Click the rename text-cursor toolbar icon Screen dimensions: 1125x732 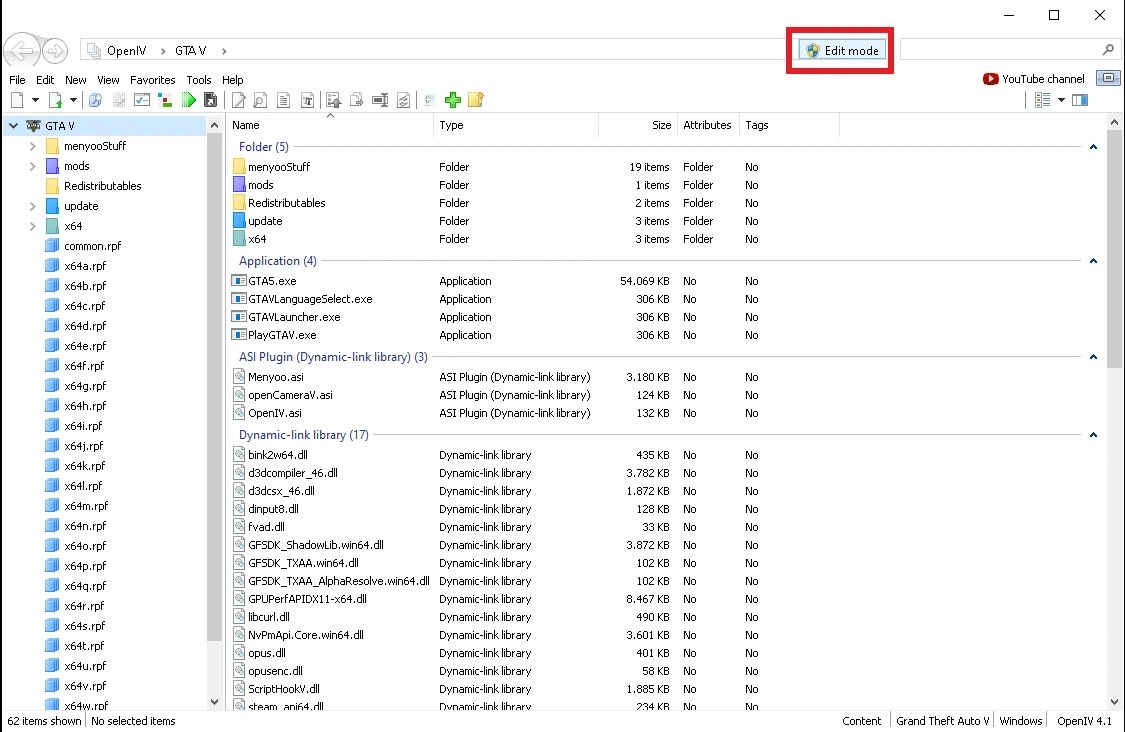pyautogui.click(x=380, y=100)
